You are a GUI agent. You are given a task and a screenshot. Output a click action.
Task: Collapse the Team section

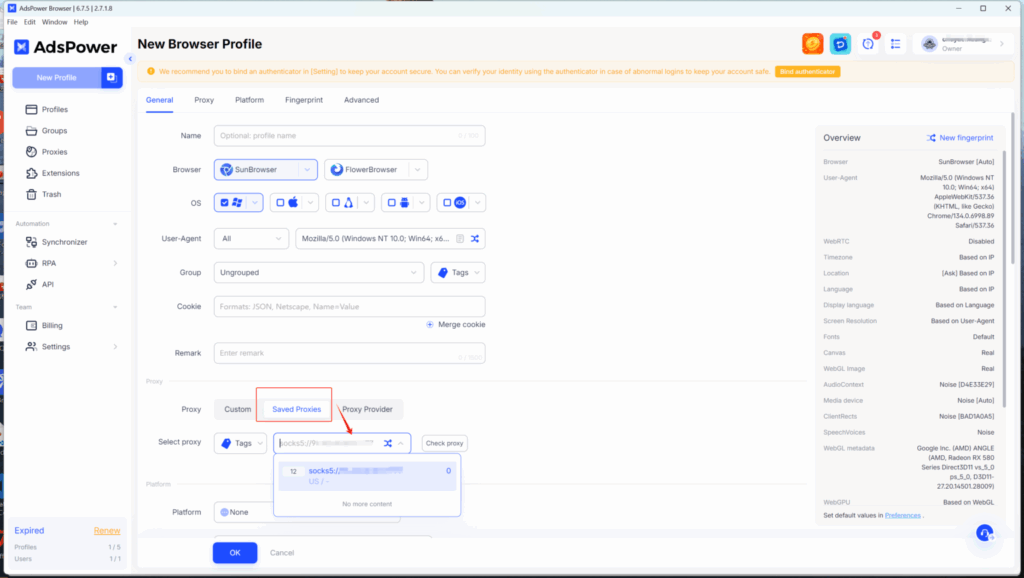coord(116,307)
